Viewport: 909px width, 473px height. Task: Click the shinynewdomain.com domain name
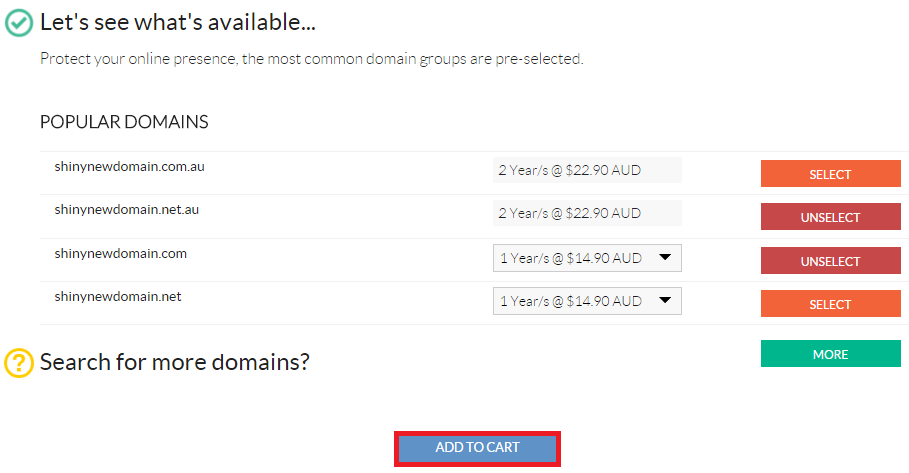(x=121, y=254)
